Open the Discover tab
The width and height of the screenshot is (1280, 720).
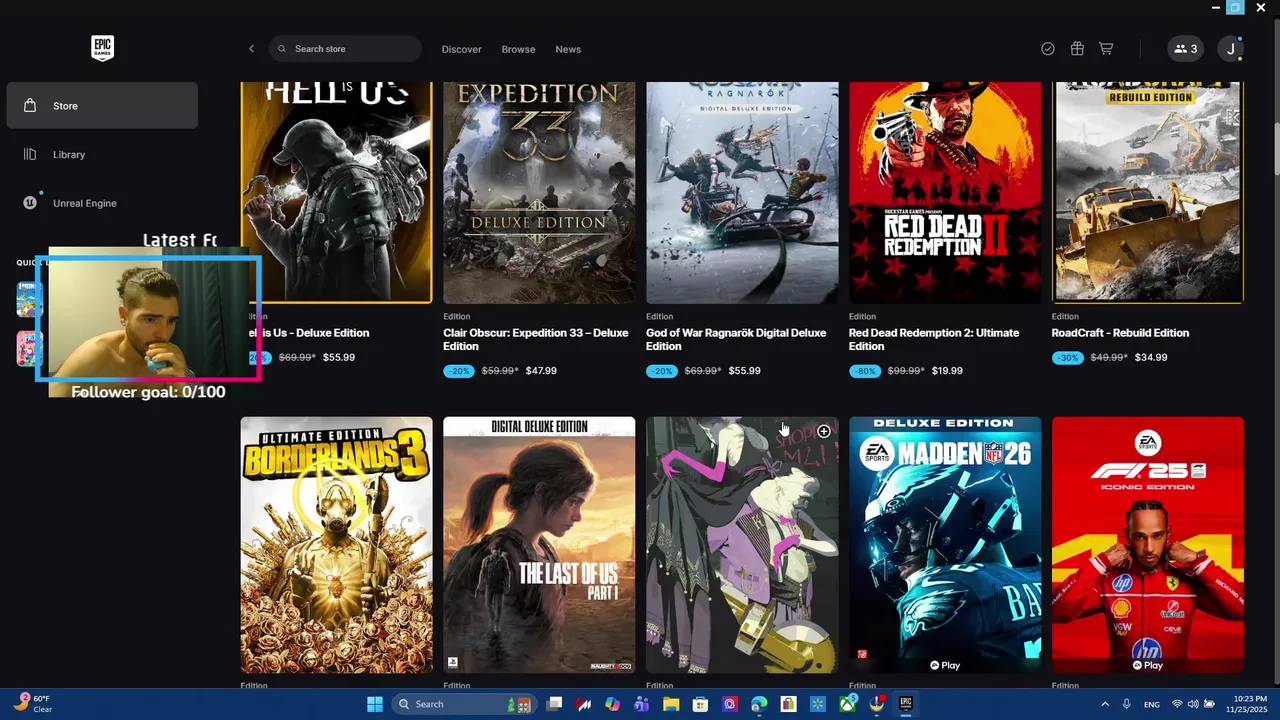click(x=461, y=49)
